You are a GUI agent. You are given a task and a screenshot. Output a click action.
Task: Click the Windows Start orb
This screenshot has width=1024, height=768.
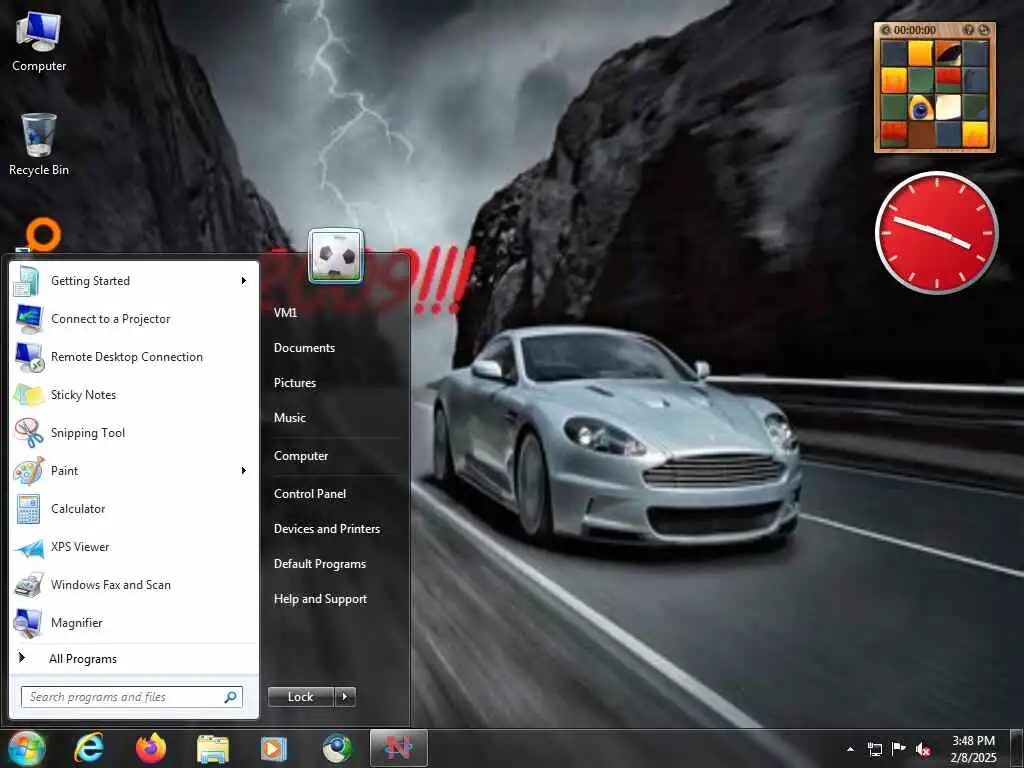[x=26, y=748]
